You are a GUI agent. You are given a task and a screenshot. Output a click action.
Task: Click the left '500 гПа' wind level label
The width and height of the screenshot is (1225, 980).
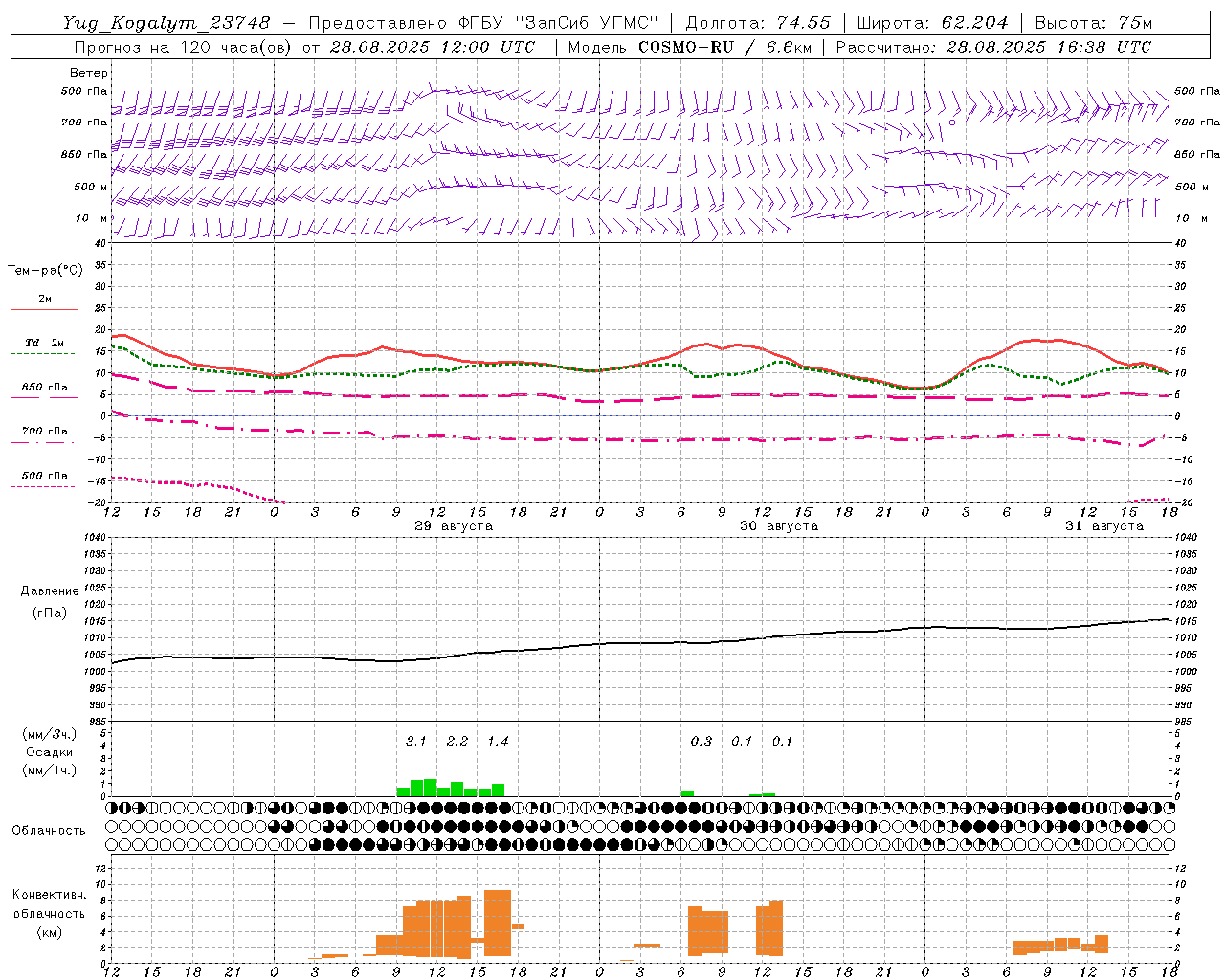(x=84, y=92)
